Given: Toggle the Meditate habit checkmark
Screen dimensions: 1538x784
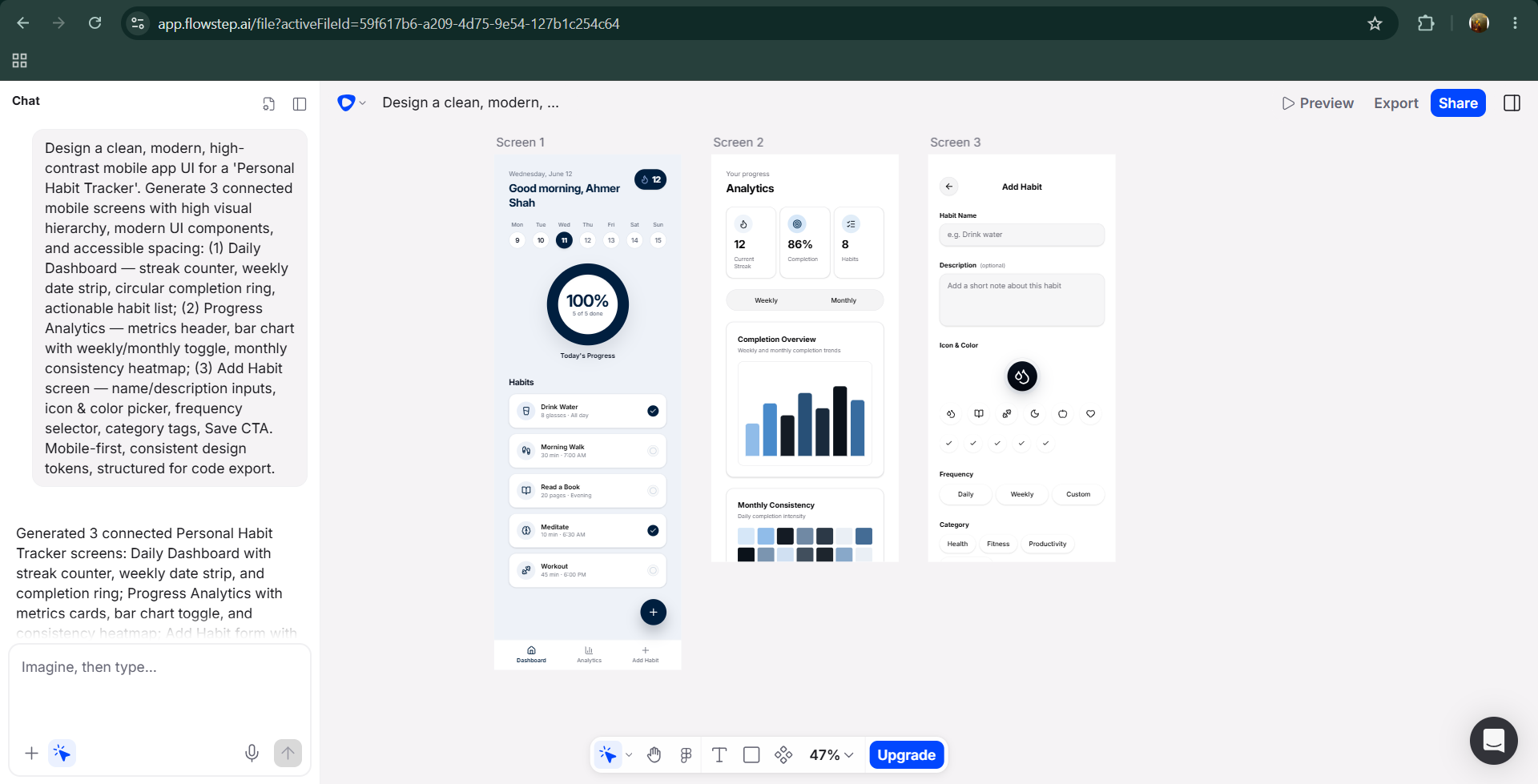Looking at the screenshot, I should (x=653, y=530).
